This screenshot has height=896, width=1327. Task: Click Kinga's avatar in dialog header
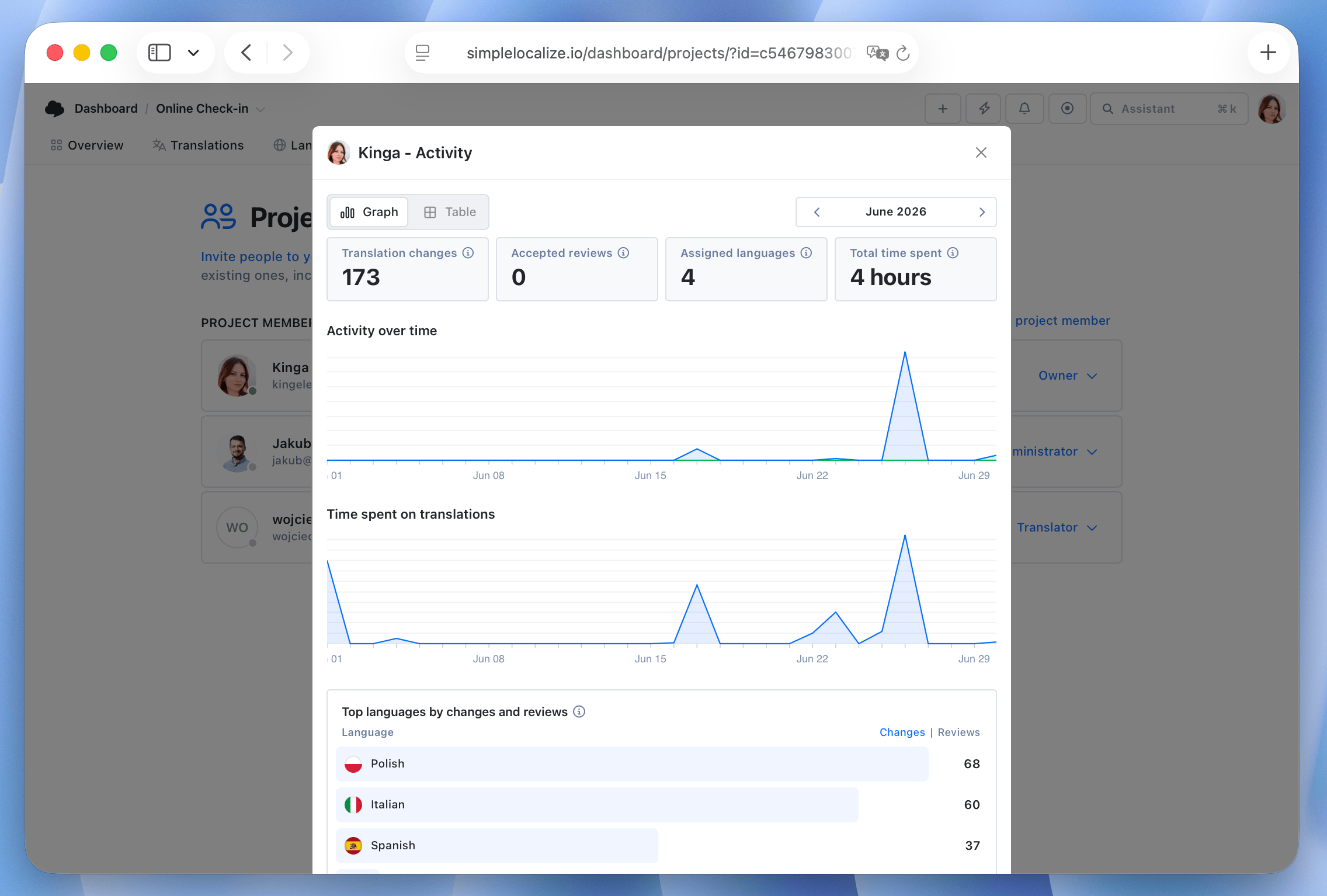pos(338,153)
